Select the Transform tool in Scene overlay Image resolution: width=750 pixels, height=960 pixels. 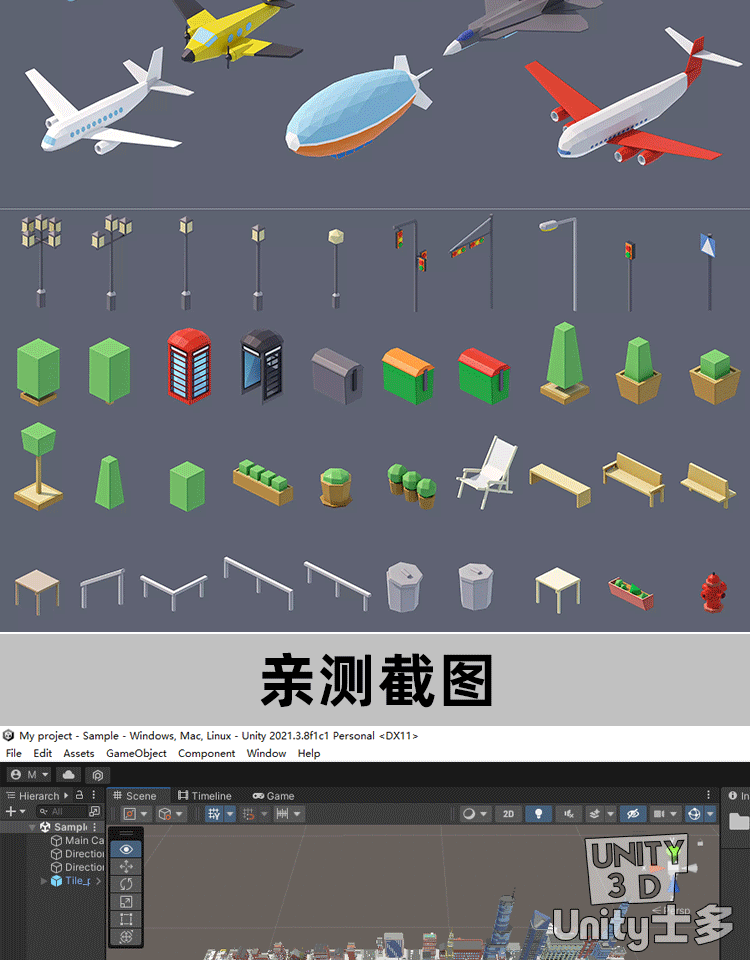pos(126,937)
